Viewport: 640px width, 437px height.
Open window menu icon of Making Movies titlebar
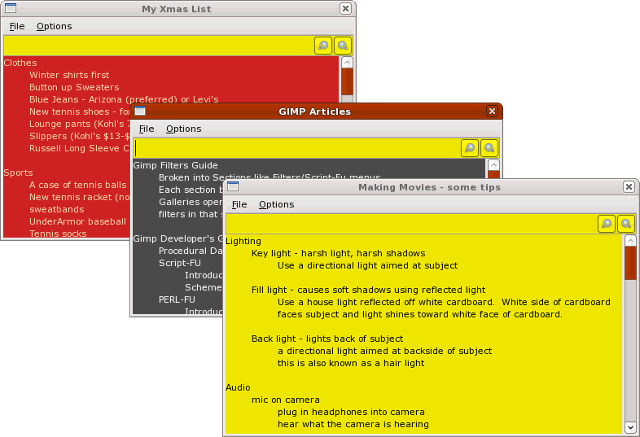click(233, 187)
